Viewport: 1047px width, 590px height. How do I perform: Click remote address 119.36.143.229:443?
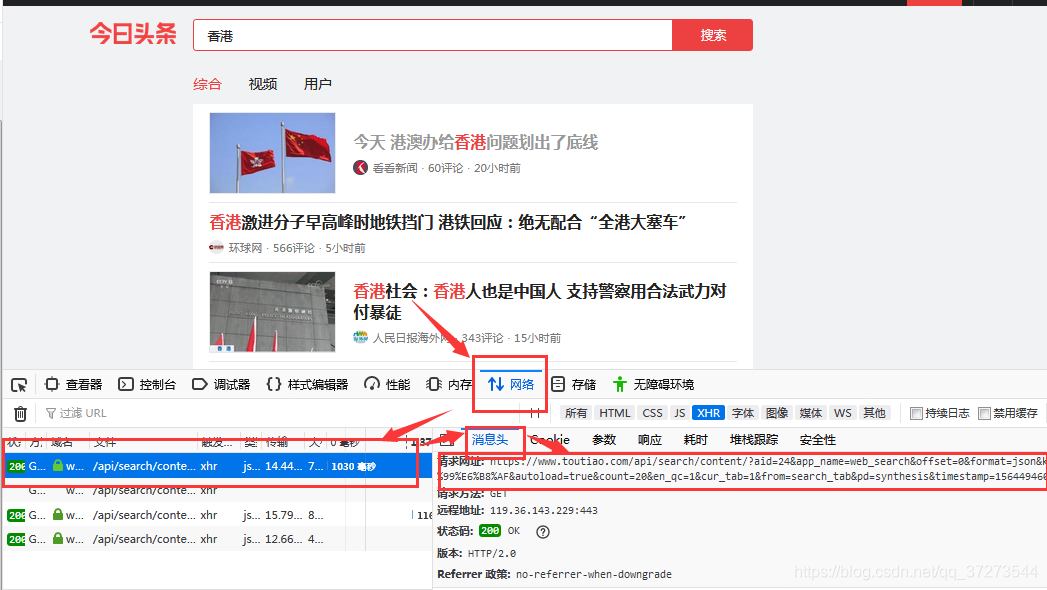[544, 511]
